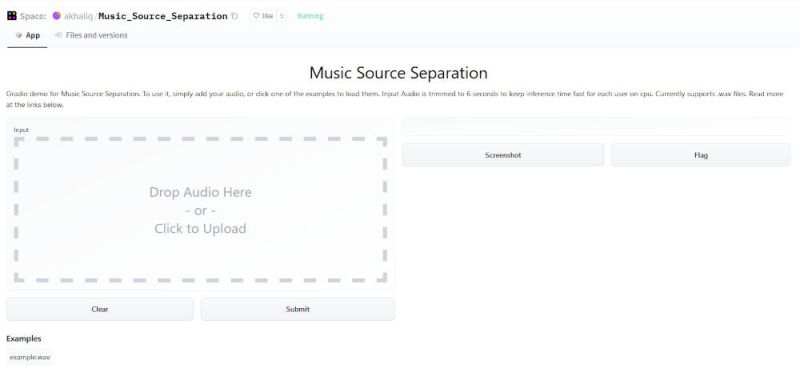Switch to the Files and versions tab
Image resolution: width=800 pixels, height=384 pixels.
pyautogui.click(x=91, y=36)
